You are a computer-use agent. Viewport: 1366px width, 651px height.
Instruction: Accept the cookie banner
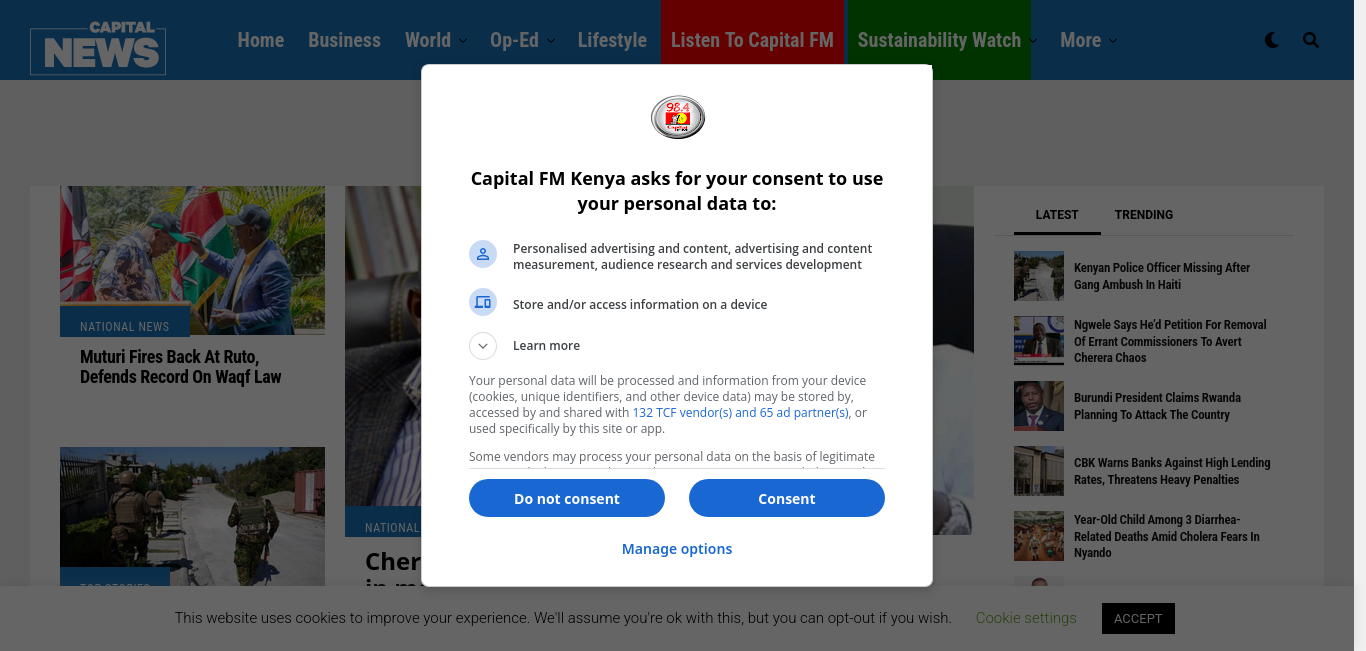(x=1138, y=618)
